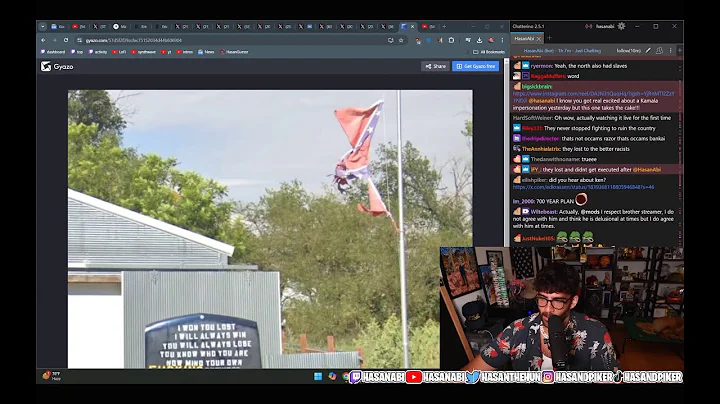Close the HasanAbi chat tab
Viewport: 720px width, 404px height.
(539, 39)
